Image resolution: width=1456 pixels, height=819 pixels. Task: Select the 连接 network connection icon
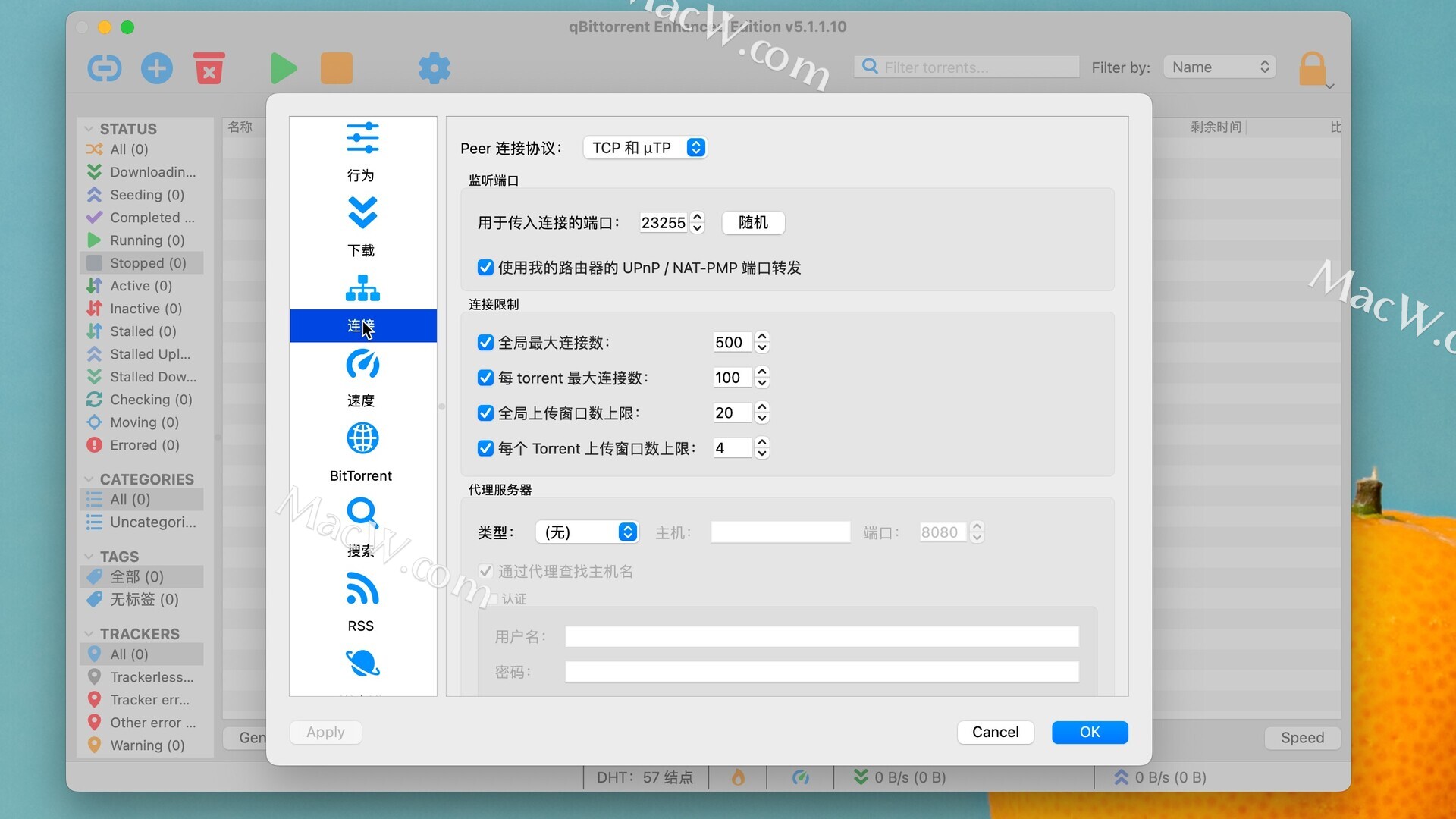pyautogui.click(x=362, y=288)
